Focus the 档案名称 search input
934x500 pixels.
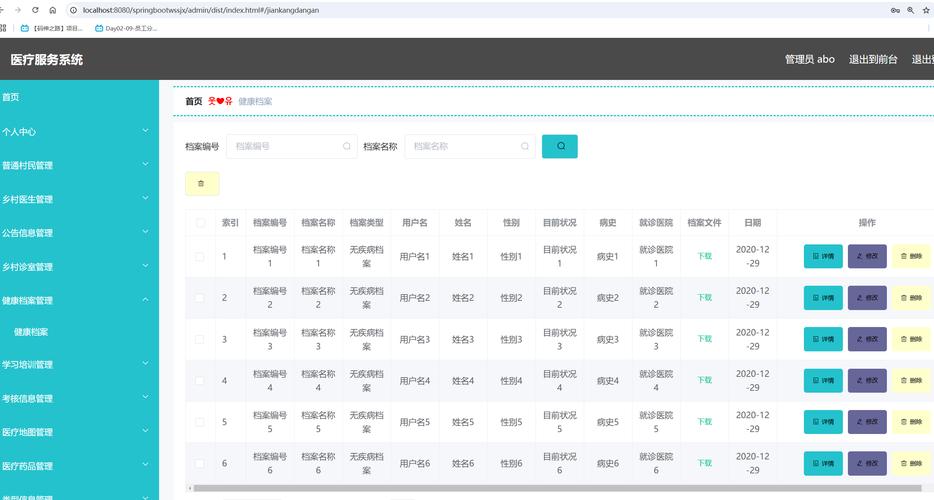tap(469, 146)
